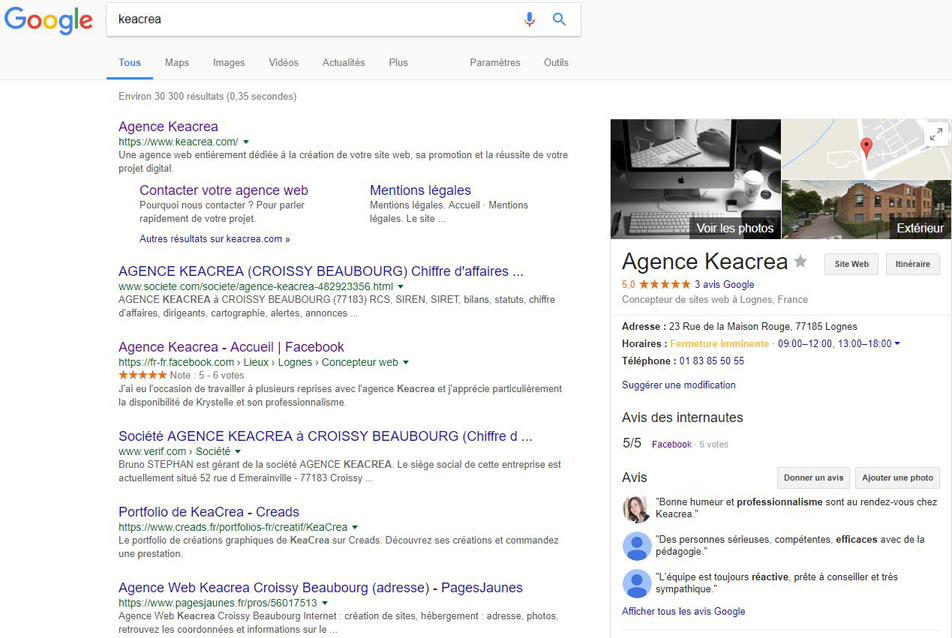This screenshot has width=952, height=638.
Task: Switch to the Images tab
Action: coord(229,63)
